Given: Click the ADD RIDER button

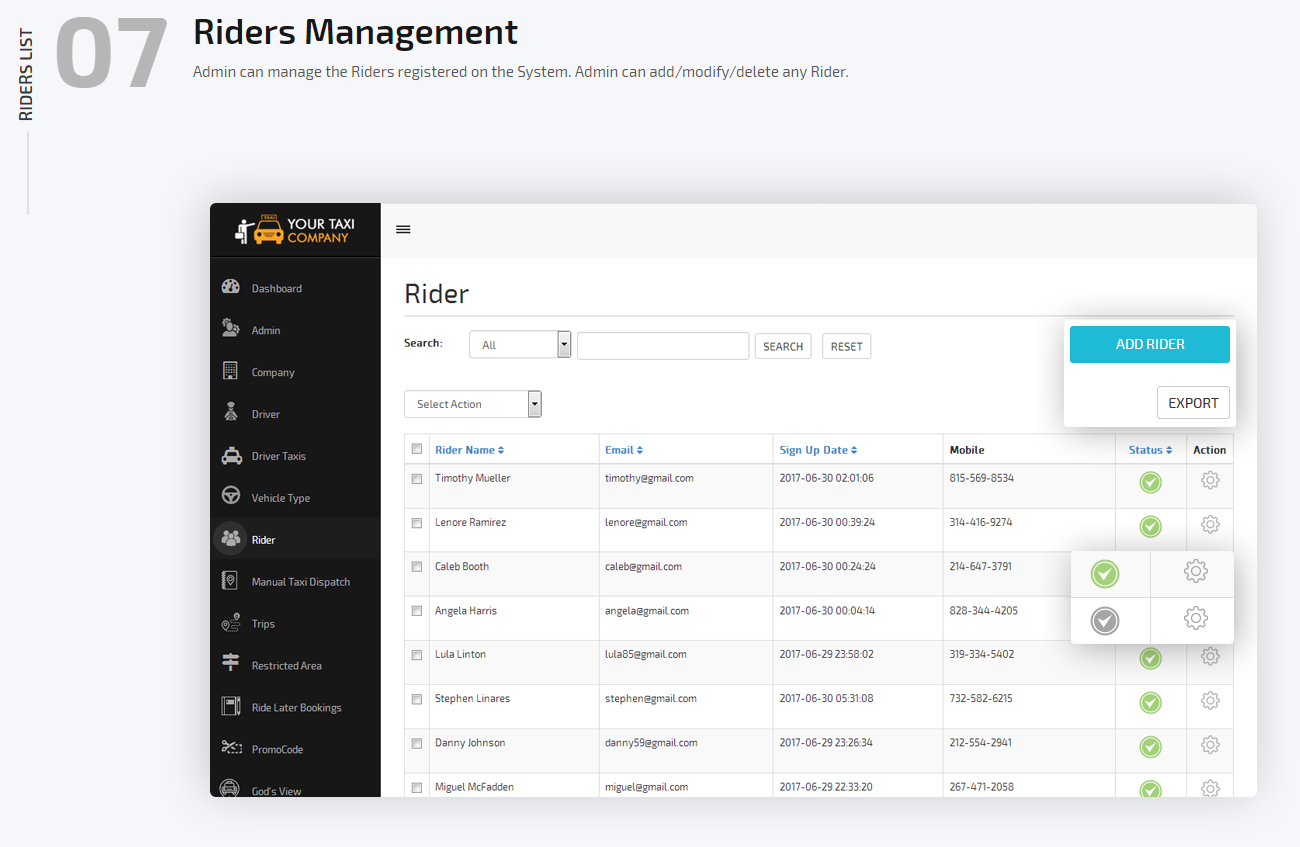Looking at the screenshot, I should pos(1149,344).
